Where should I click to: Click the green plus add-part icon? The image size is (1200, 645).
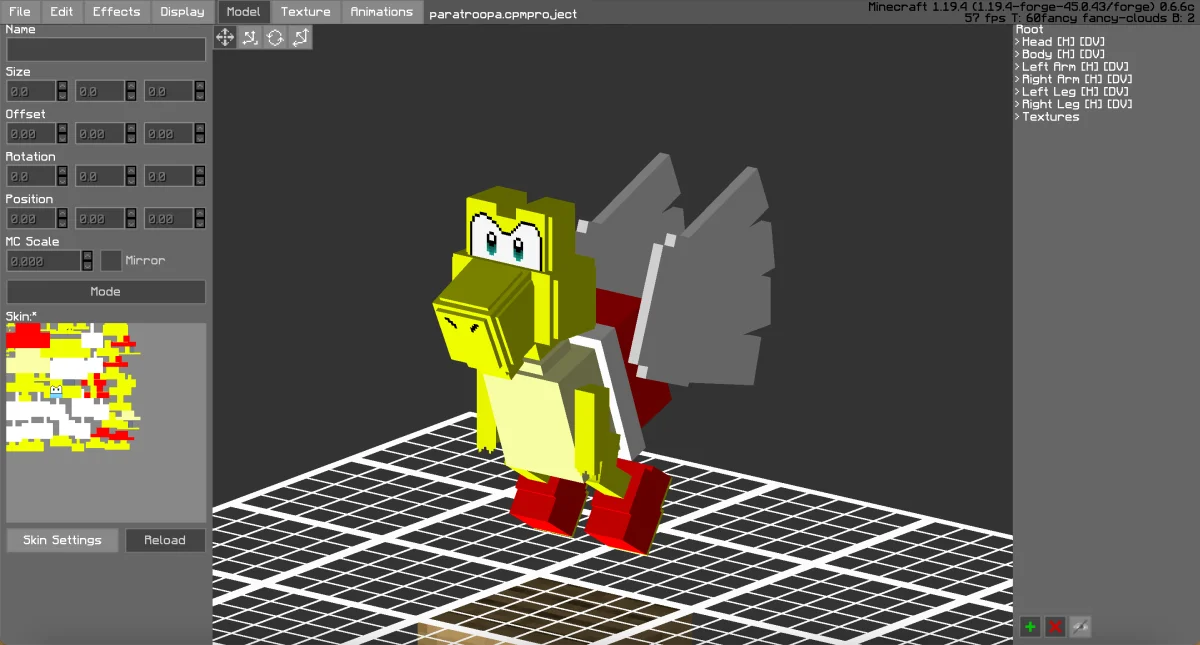pyautogui.click(x=1030, y=627)
